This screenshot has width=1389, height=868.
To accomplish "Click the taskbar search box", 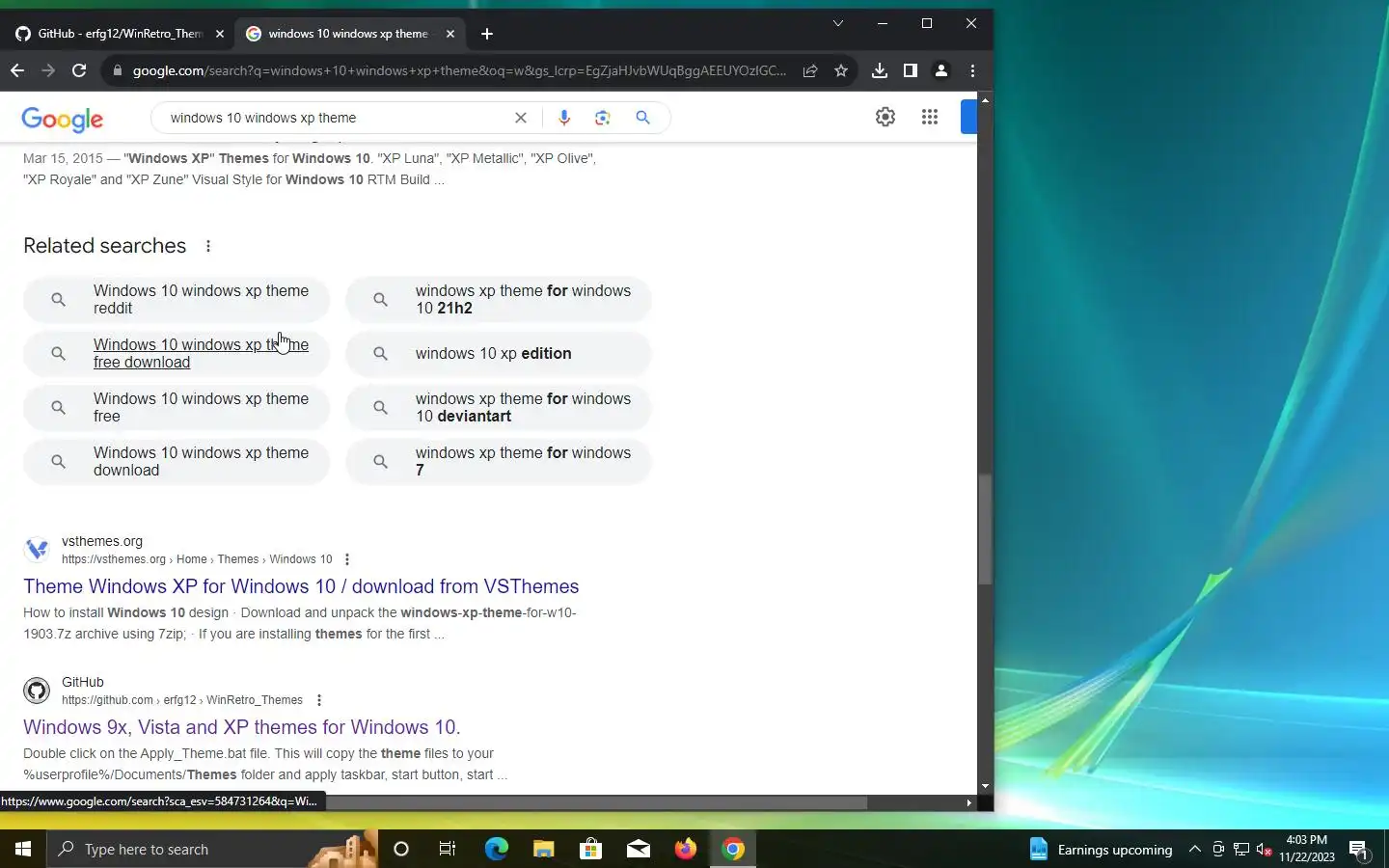I will 212,849.
